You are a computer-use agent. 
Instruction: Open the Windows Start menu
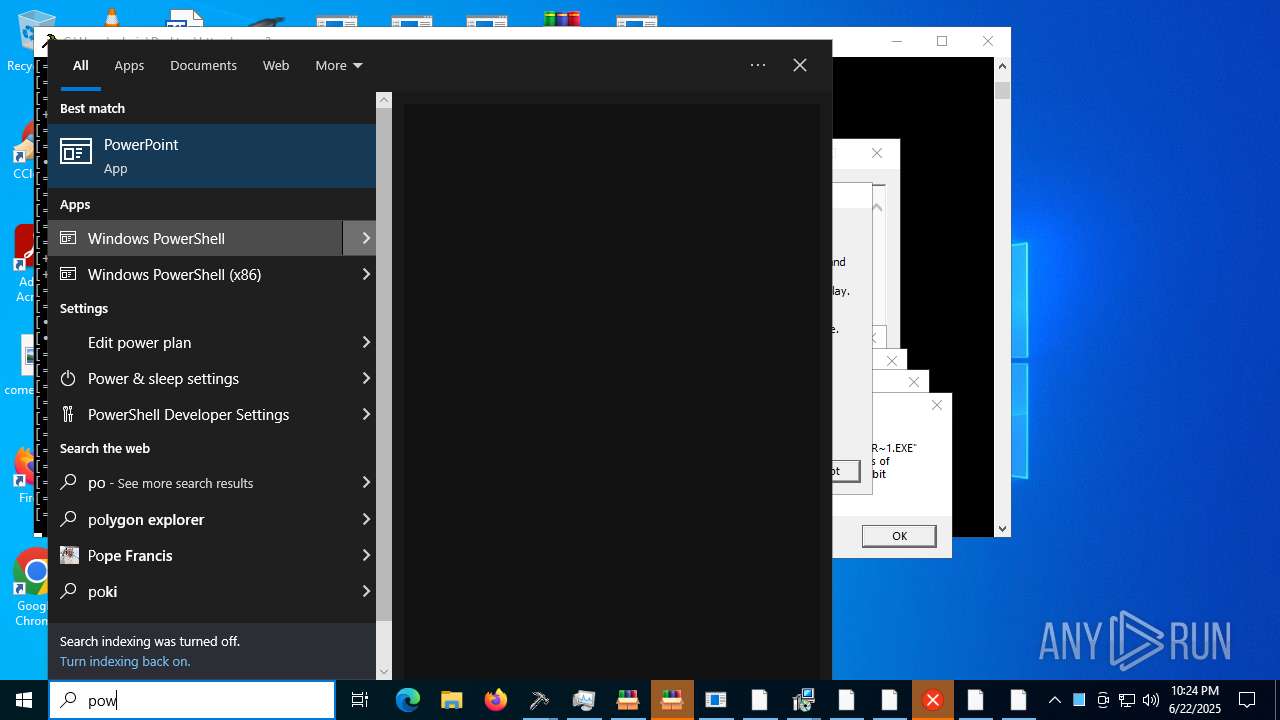(x=24, y=700)
